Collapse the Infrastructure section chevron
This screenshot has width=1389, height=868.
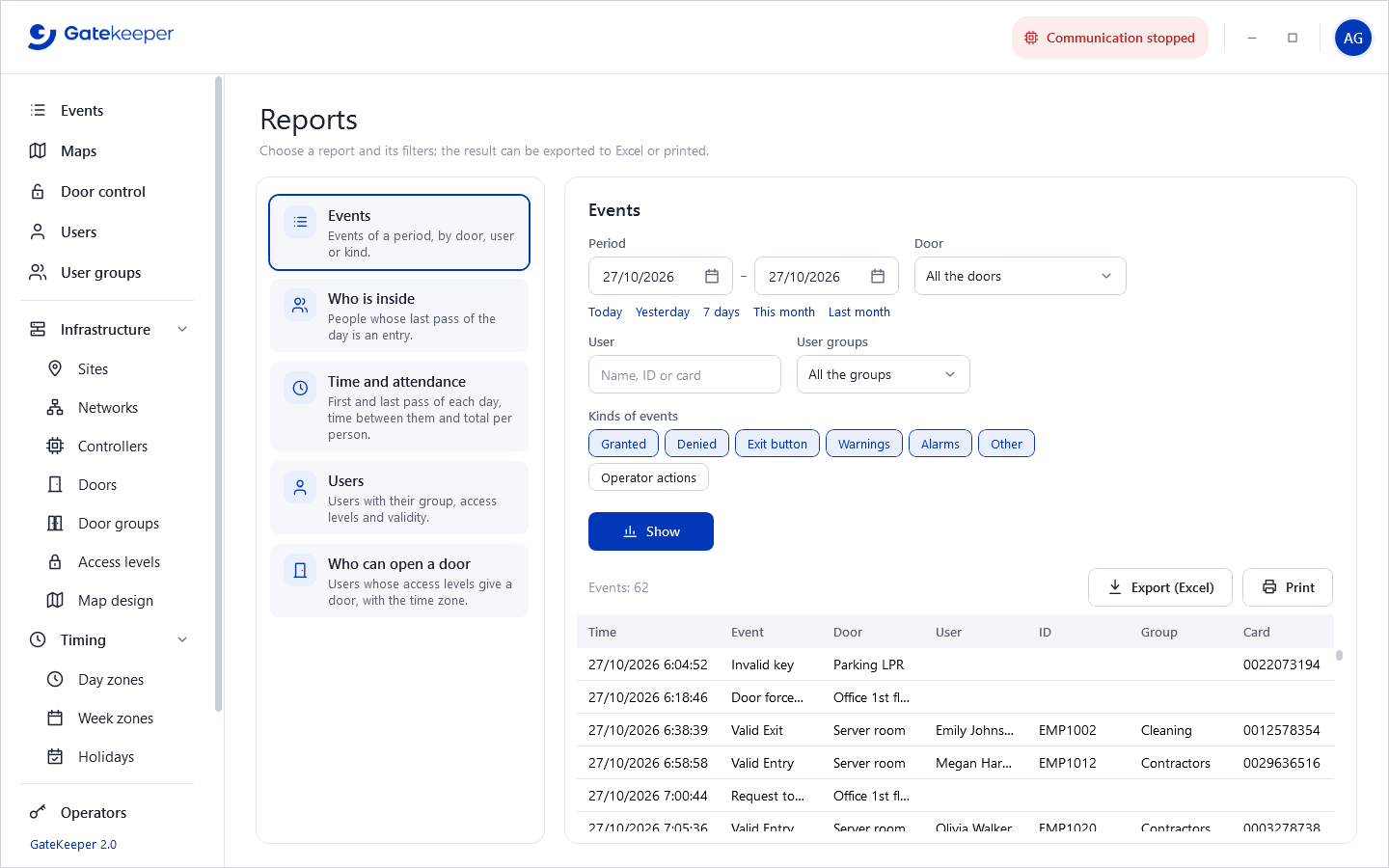point(182,329)
